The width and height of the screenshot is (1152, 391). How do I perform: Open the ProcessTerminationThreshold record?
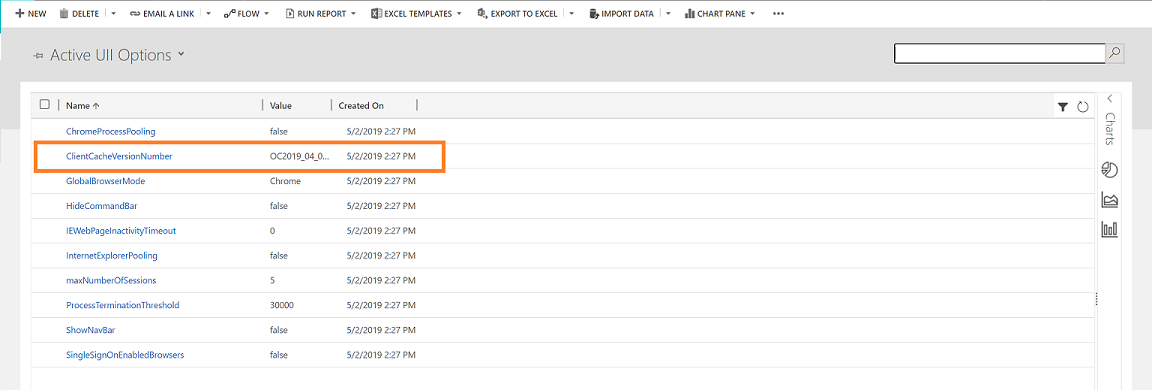tap(123, 305)
